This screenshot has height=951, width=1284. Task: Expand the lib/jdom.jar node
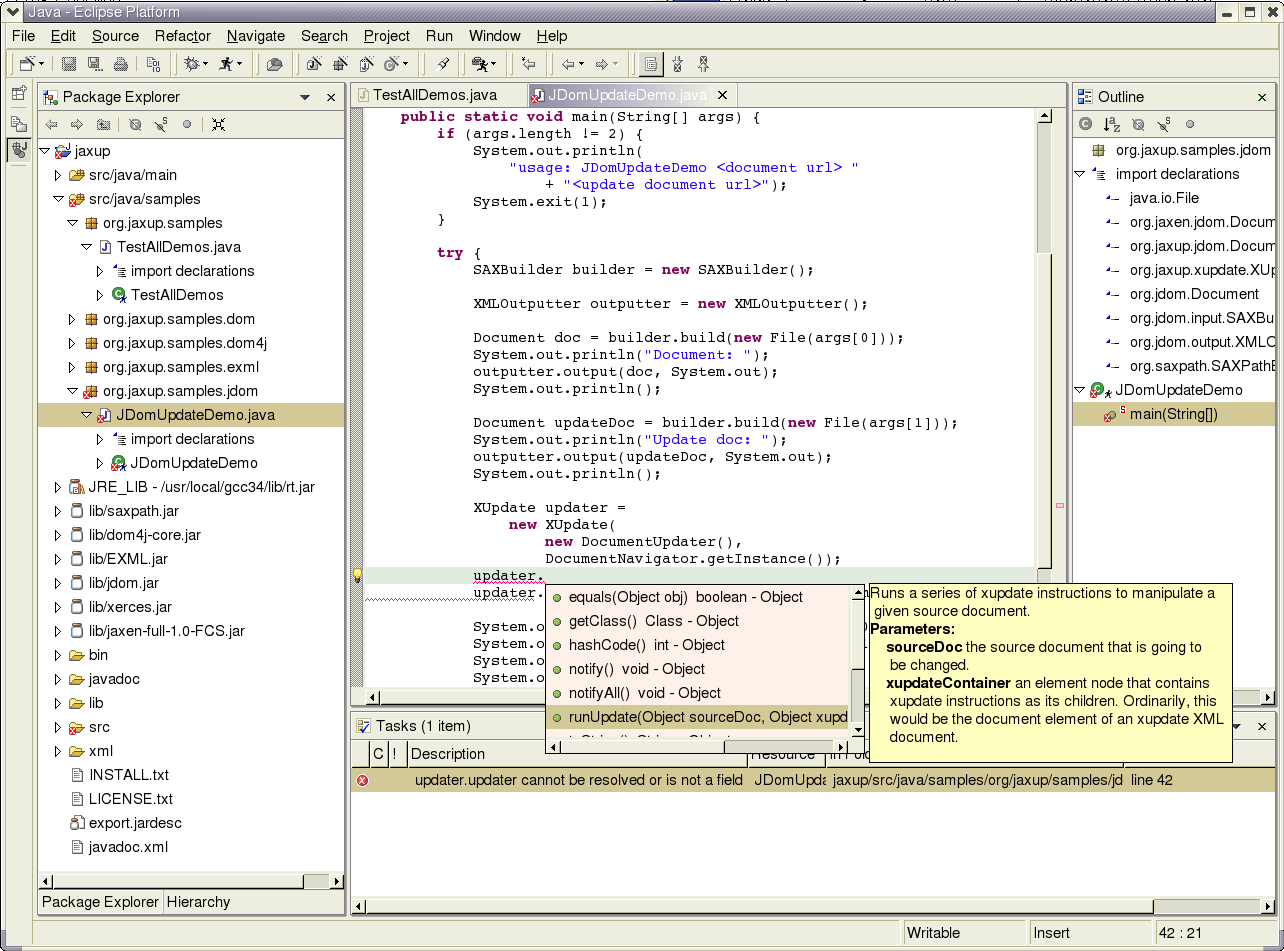58,583
